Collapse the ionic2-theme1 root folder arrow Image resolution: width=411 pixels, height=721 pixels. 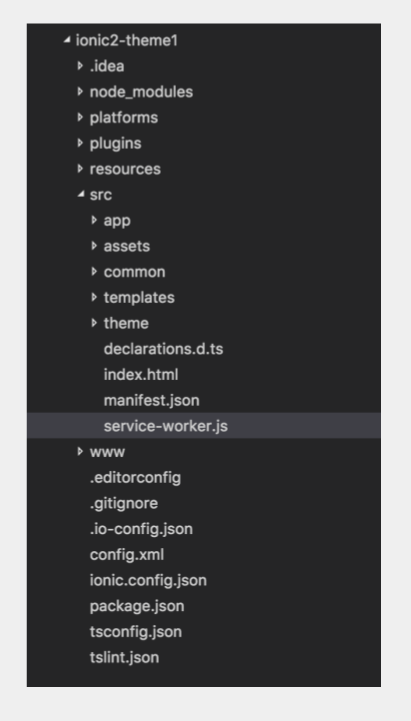click(x=67, y=40)
